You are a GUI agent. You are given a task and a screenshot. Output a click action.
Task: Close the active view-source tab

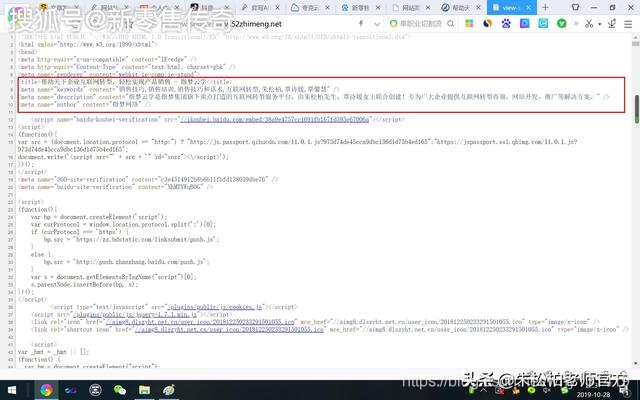529,8
